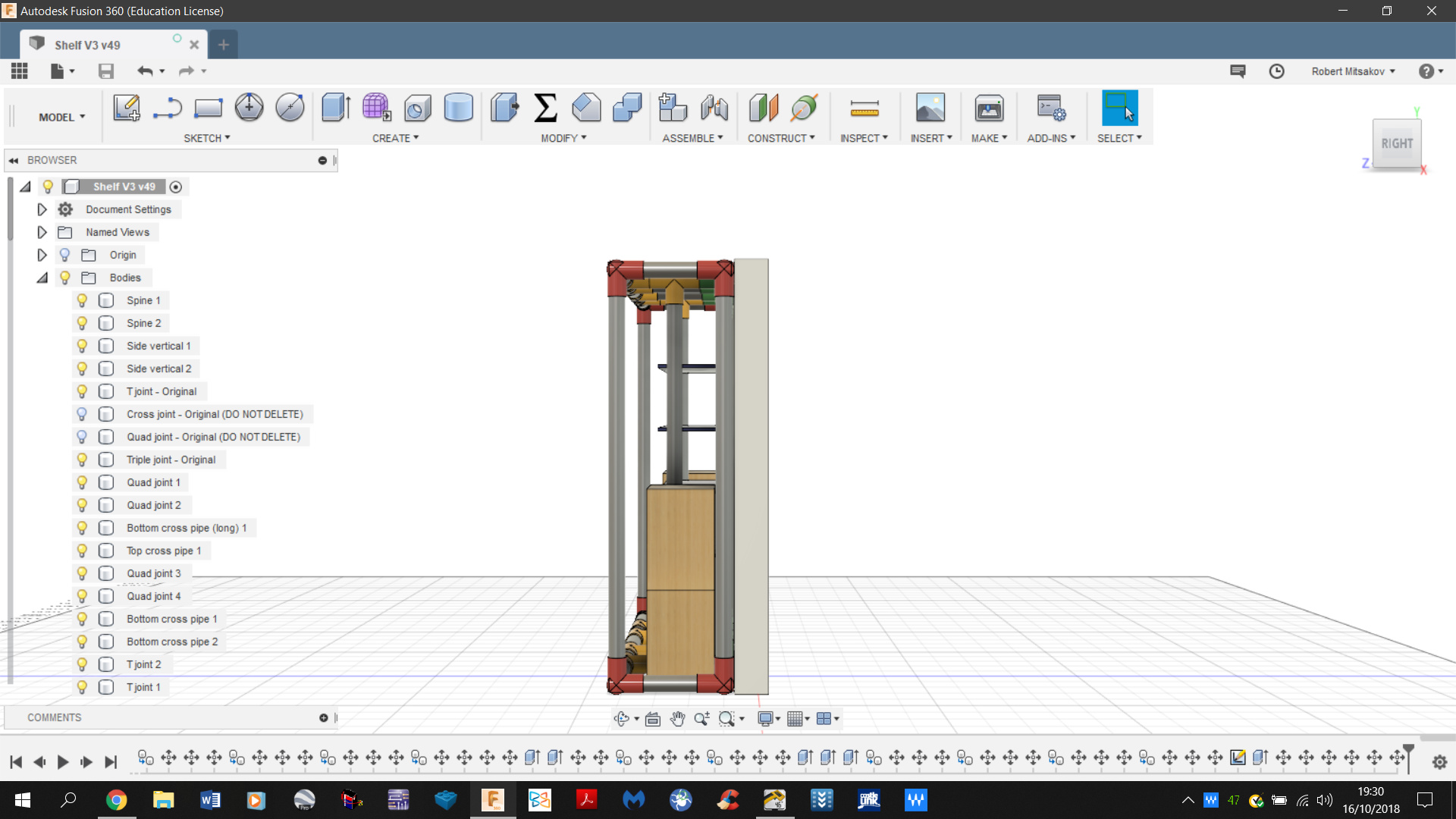The width and height of the screenshot is (1456, 819).
Task: Click the 3D Print make icon
Action: 989,108
